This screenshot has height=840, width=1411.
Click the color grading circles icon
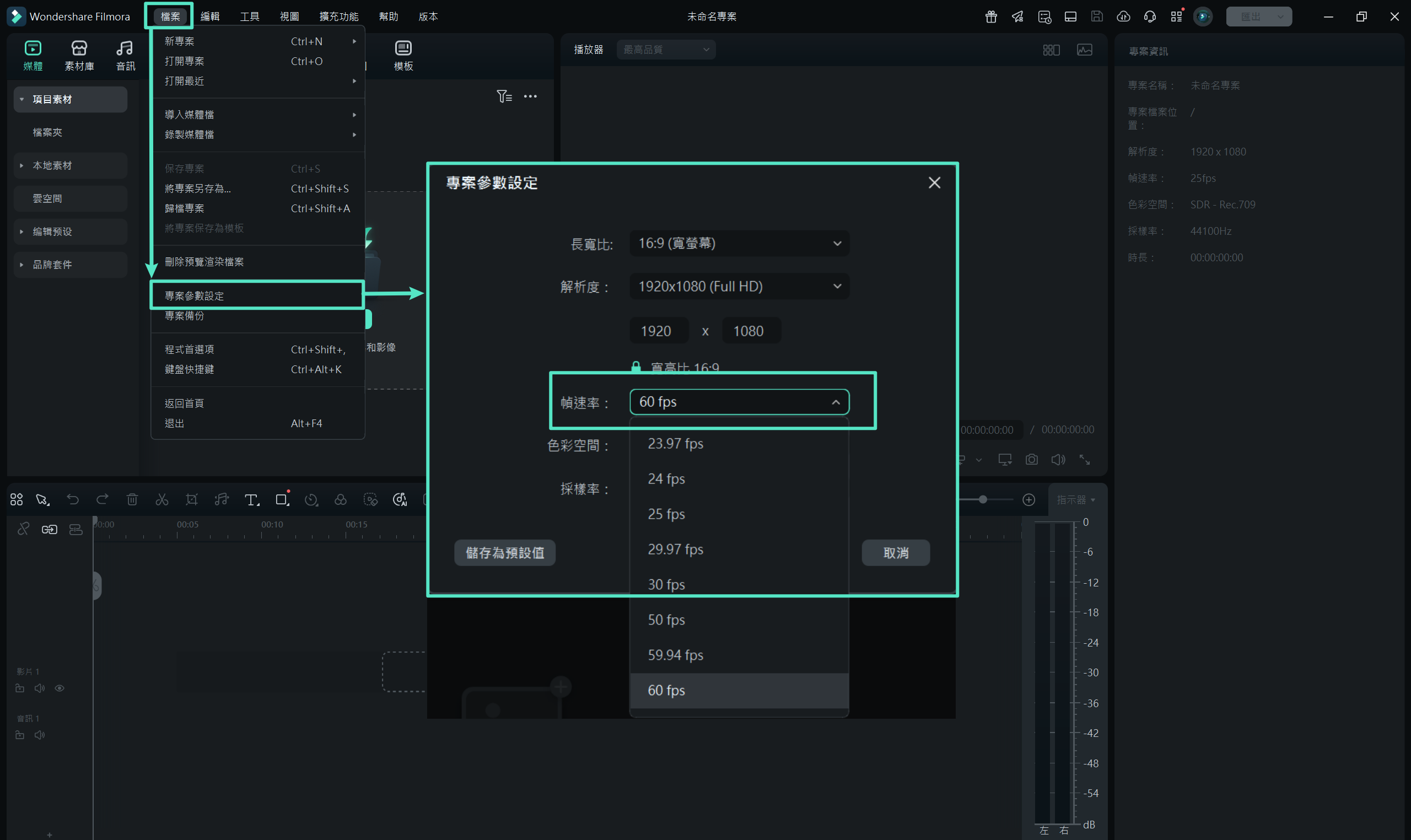click(x=340, y=499)
